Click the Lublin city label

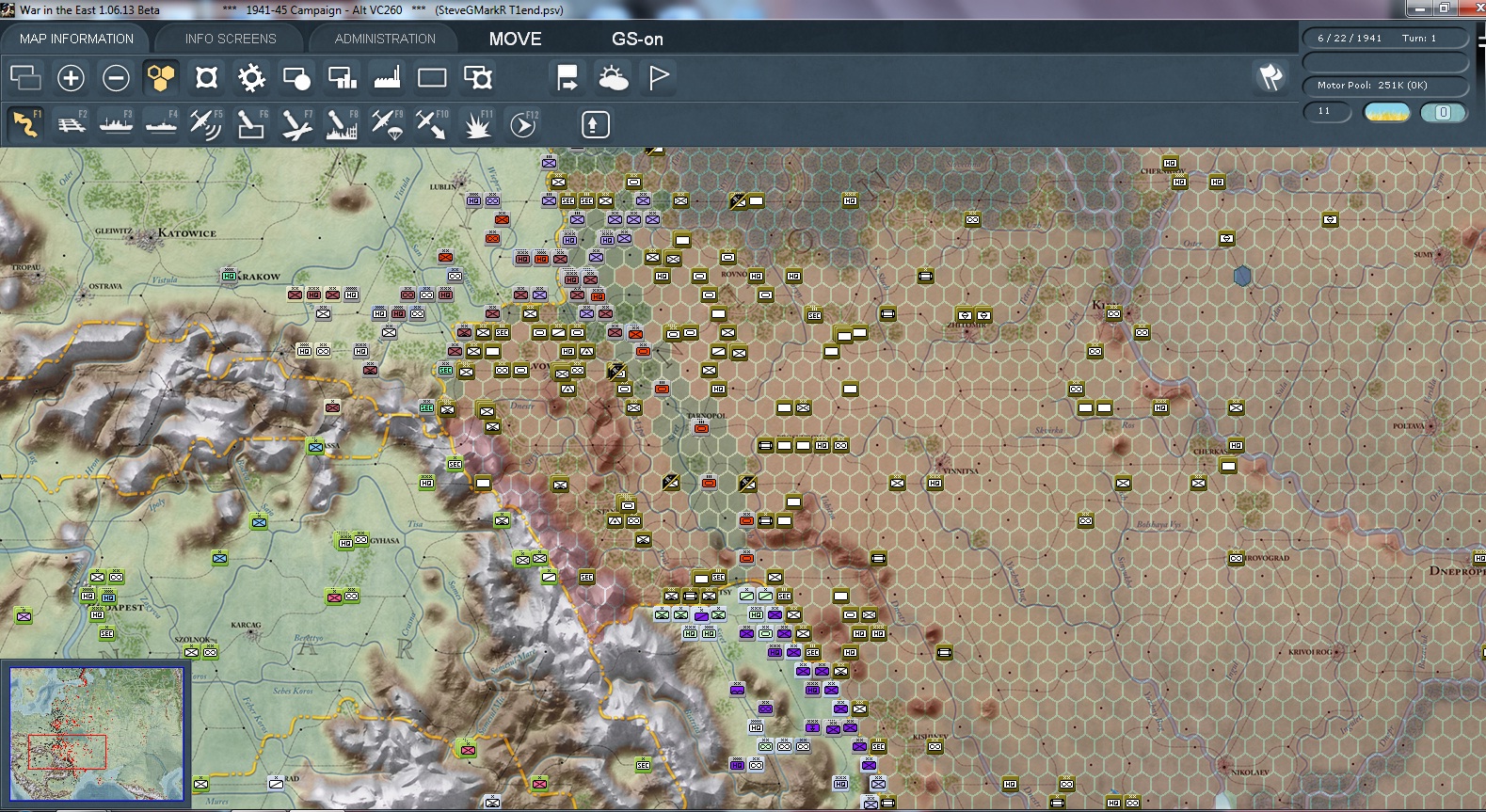click(x=443, y=186)
